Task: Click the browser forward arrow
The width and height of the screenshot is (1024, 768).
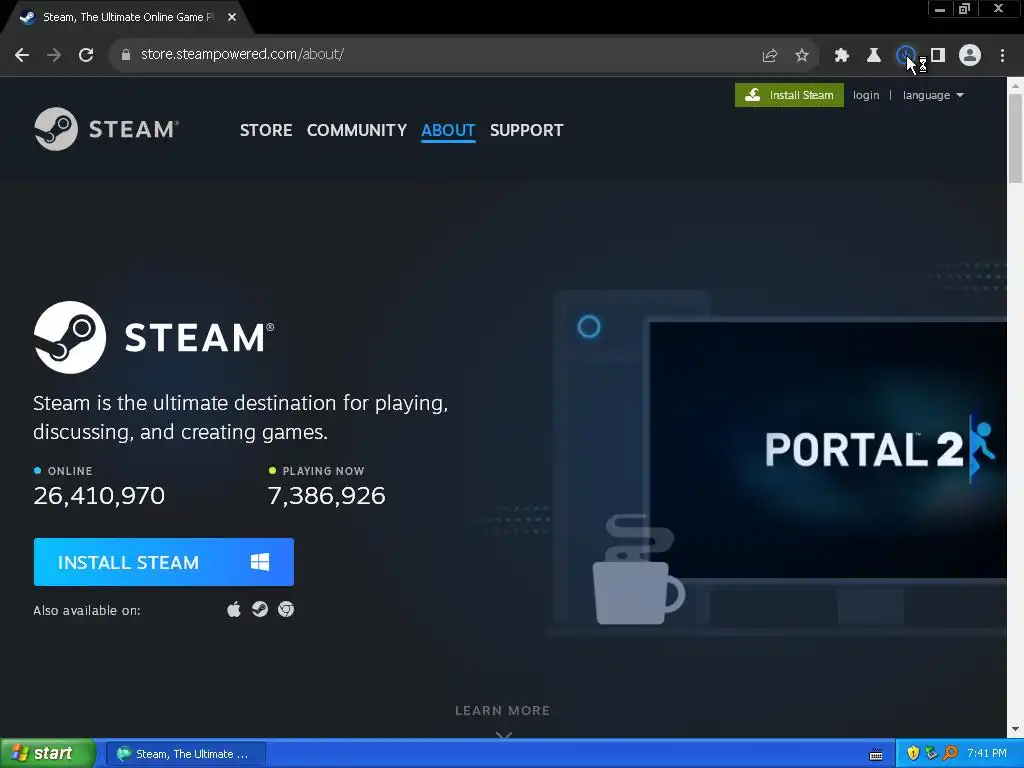Action: click(x=54, y=55)
